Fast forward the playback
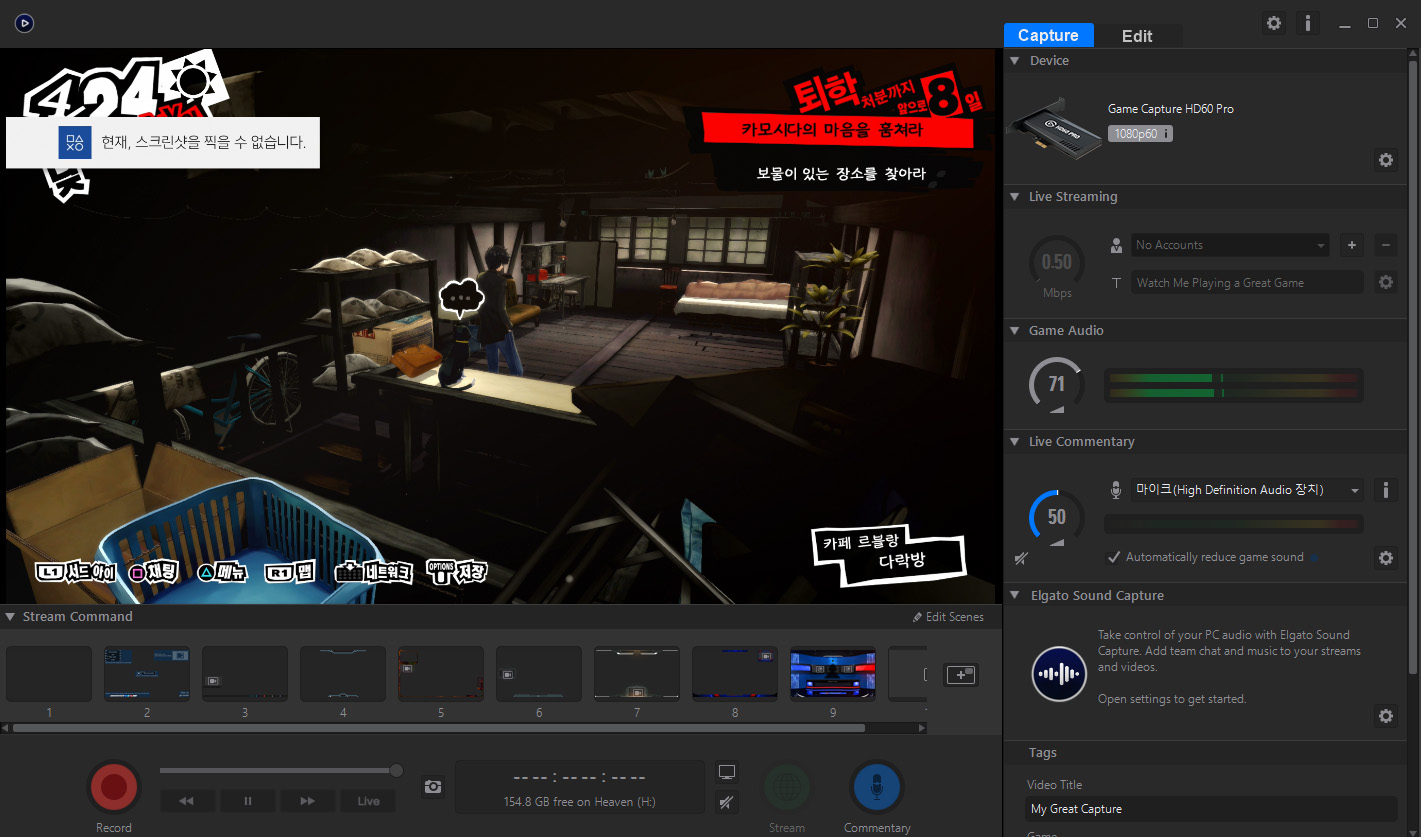1421x837 pixels. [x=308, y=801]
